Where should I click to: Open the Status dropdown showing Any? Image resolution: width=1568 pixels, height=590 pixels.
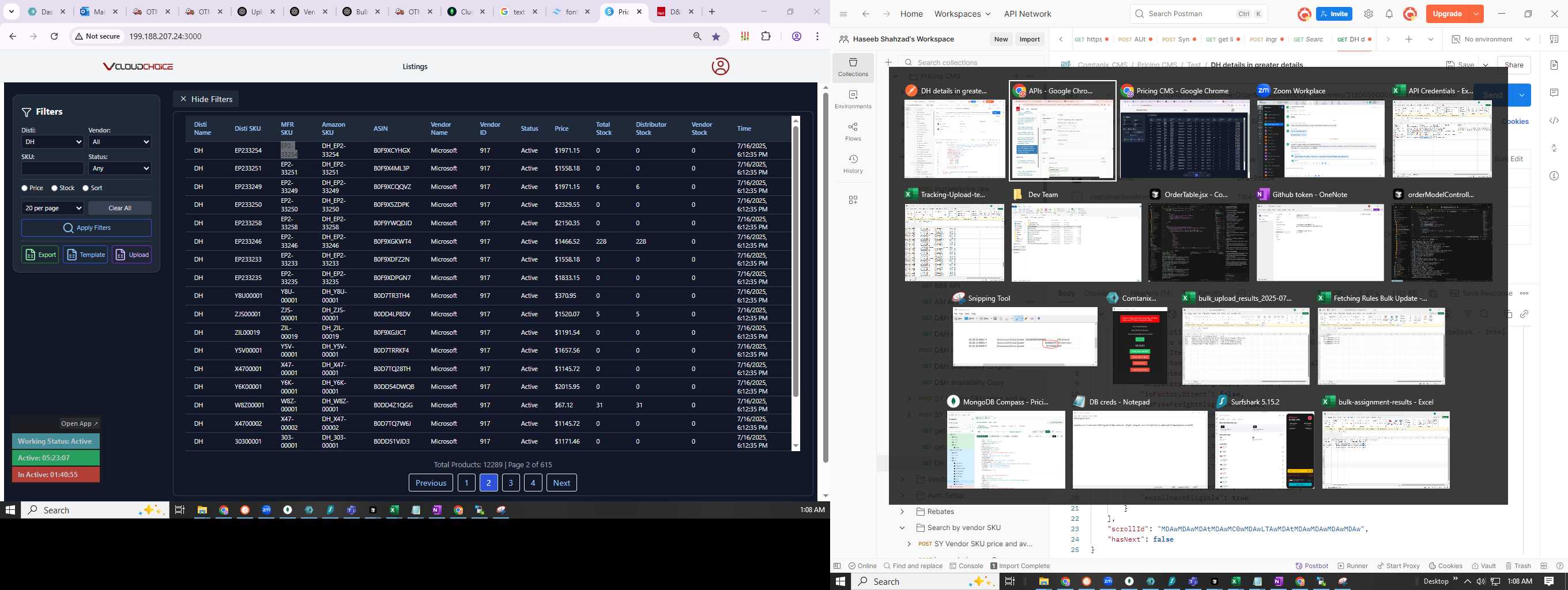(120, 168)
